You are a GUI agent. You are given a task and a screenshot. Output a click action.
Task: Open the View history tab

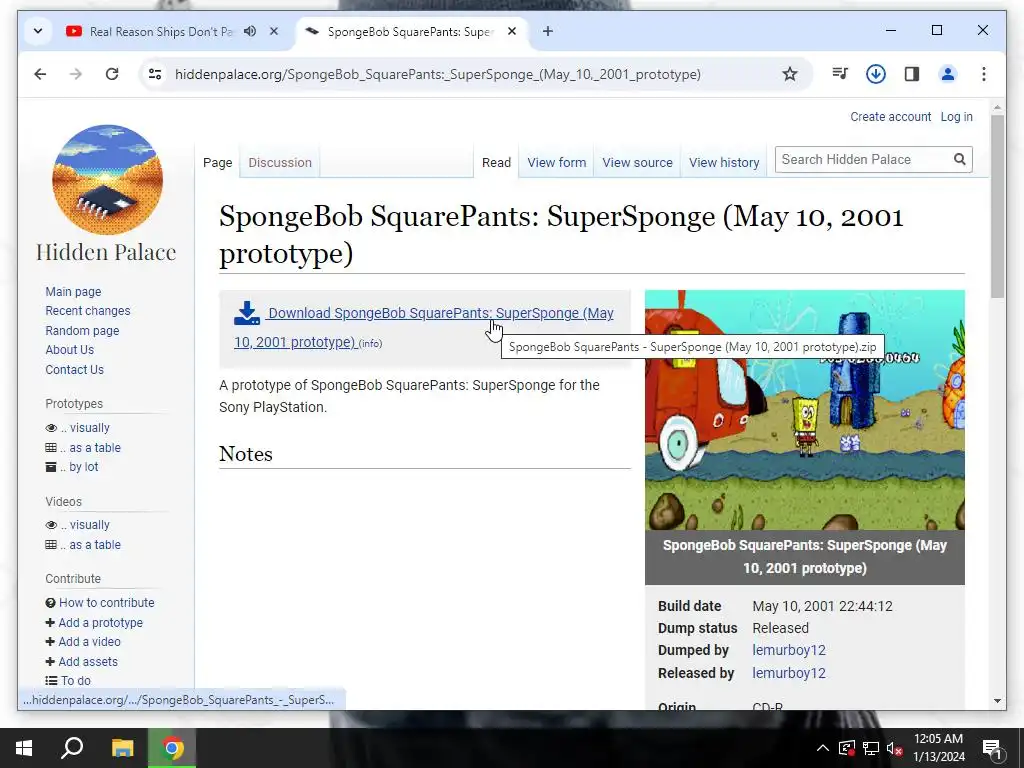coord(724,163)
